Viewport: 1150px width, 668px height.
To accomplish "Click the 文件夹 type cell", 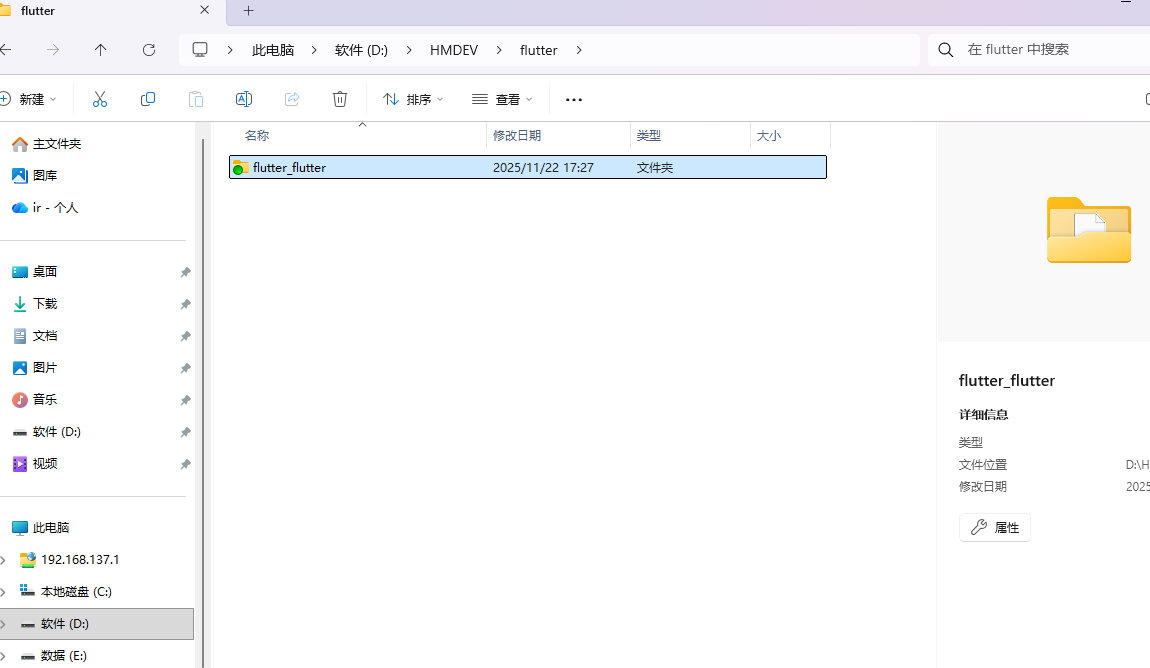I will click(654, 168).
